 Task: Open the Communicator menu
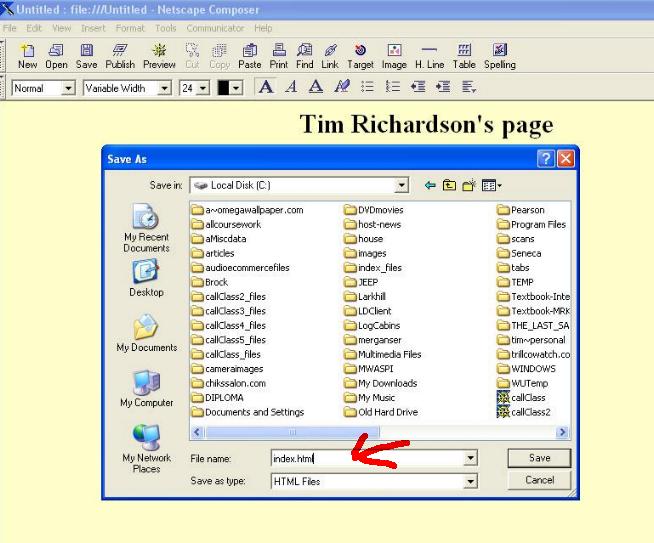point(215,28)
